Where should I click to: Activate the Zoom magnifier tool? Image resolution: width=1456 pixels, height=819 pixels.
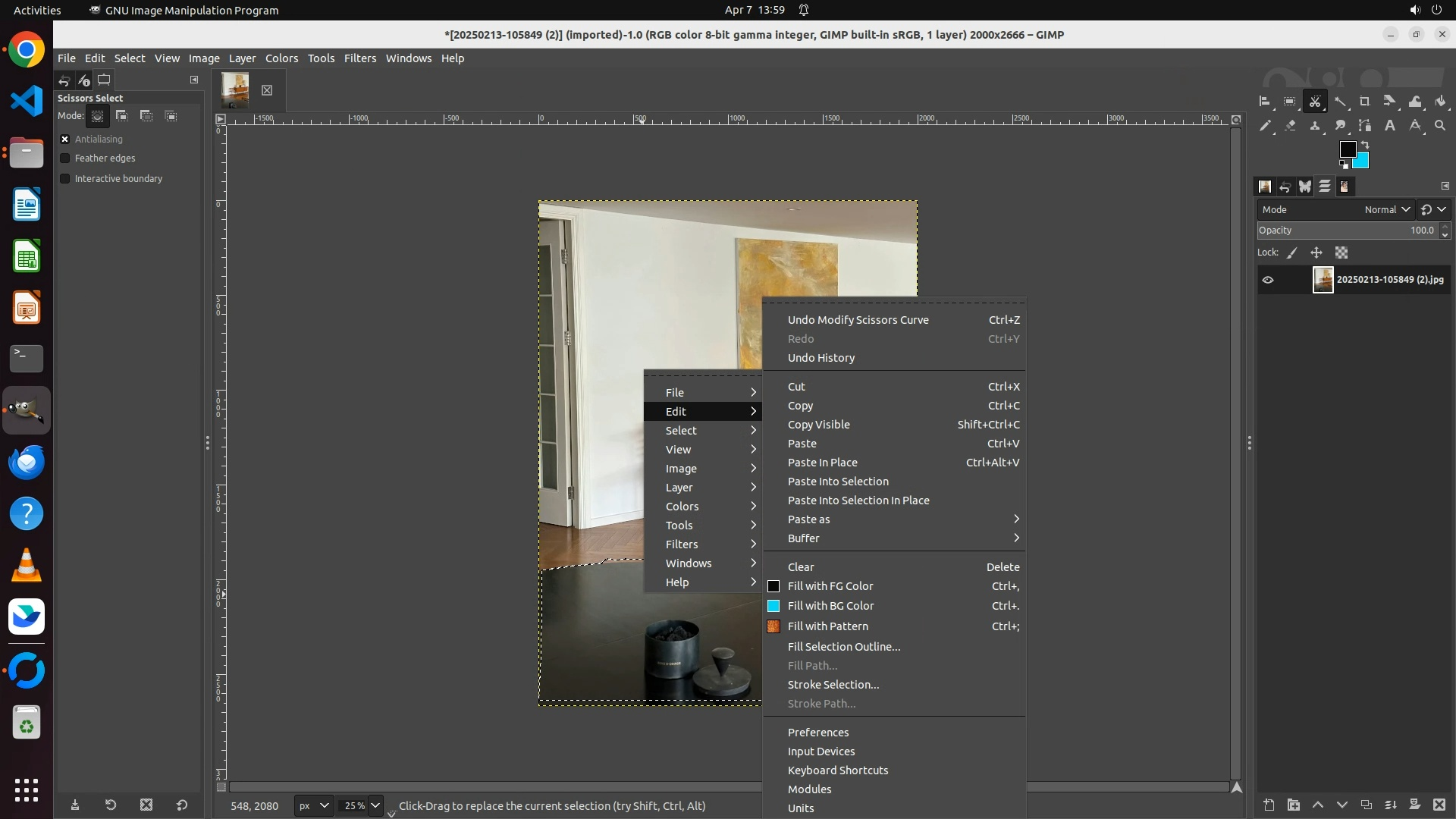(1440, 126)
